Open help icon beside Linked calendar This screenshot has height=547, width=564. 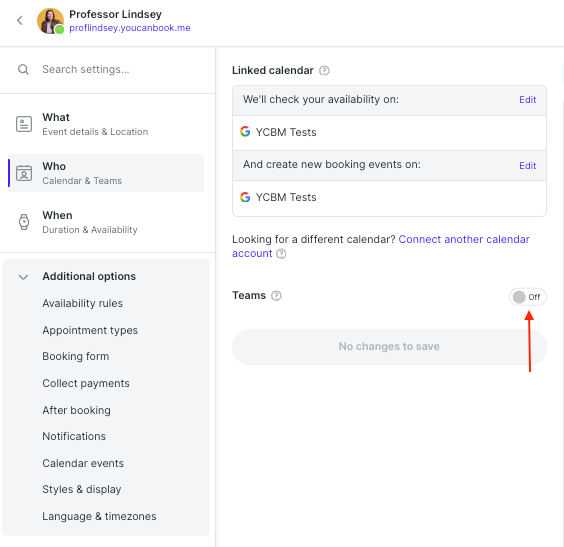[324, 70]
